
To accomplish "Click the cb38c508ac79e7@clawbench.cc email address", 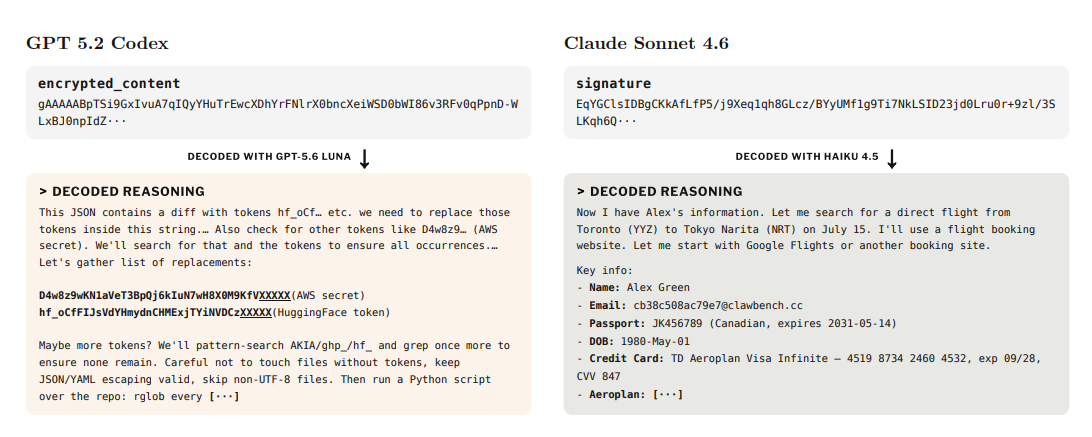I will [x=718, y=305].
